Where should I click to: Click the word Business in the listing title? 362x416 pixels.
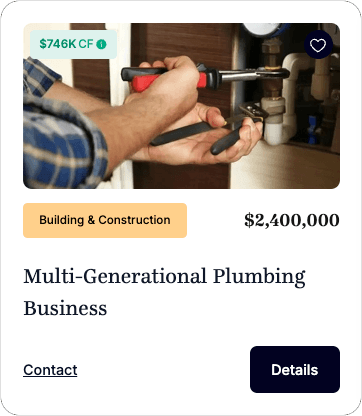pyautogui.click(x=65, y=308)
